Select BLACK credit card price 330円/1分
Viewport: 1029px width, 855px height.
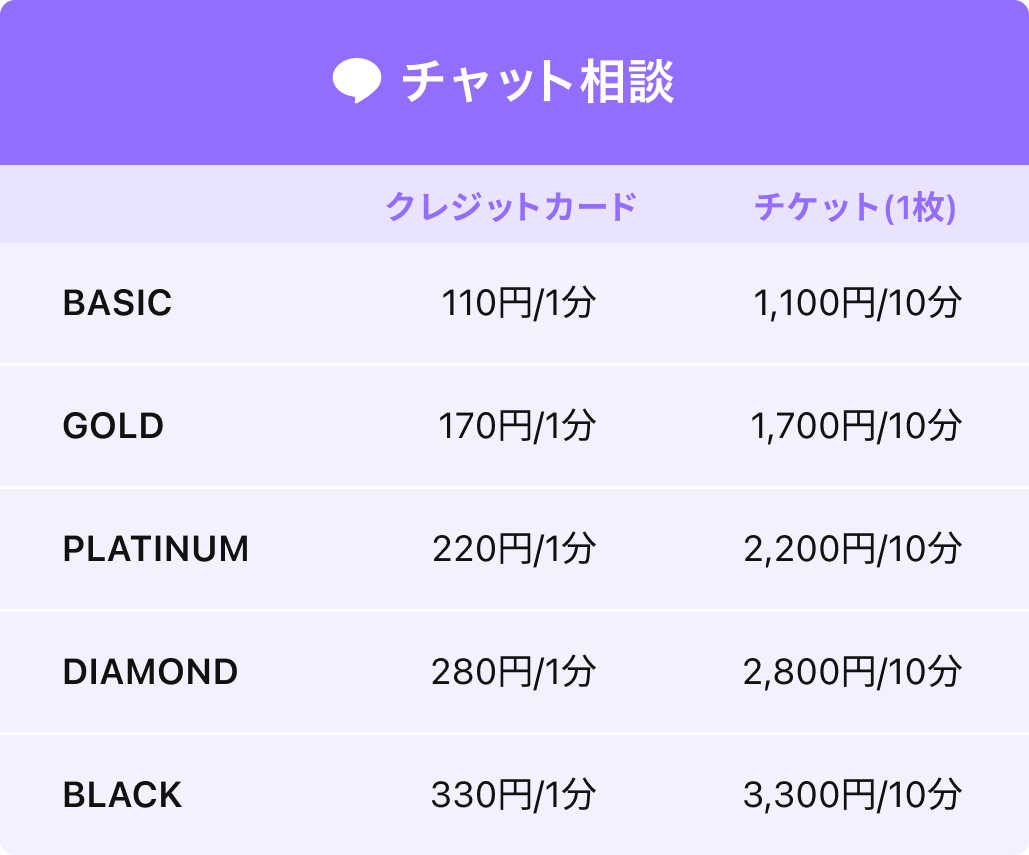514,795
